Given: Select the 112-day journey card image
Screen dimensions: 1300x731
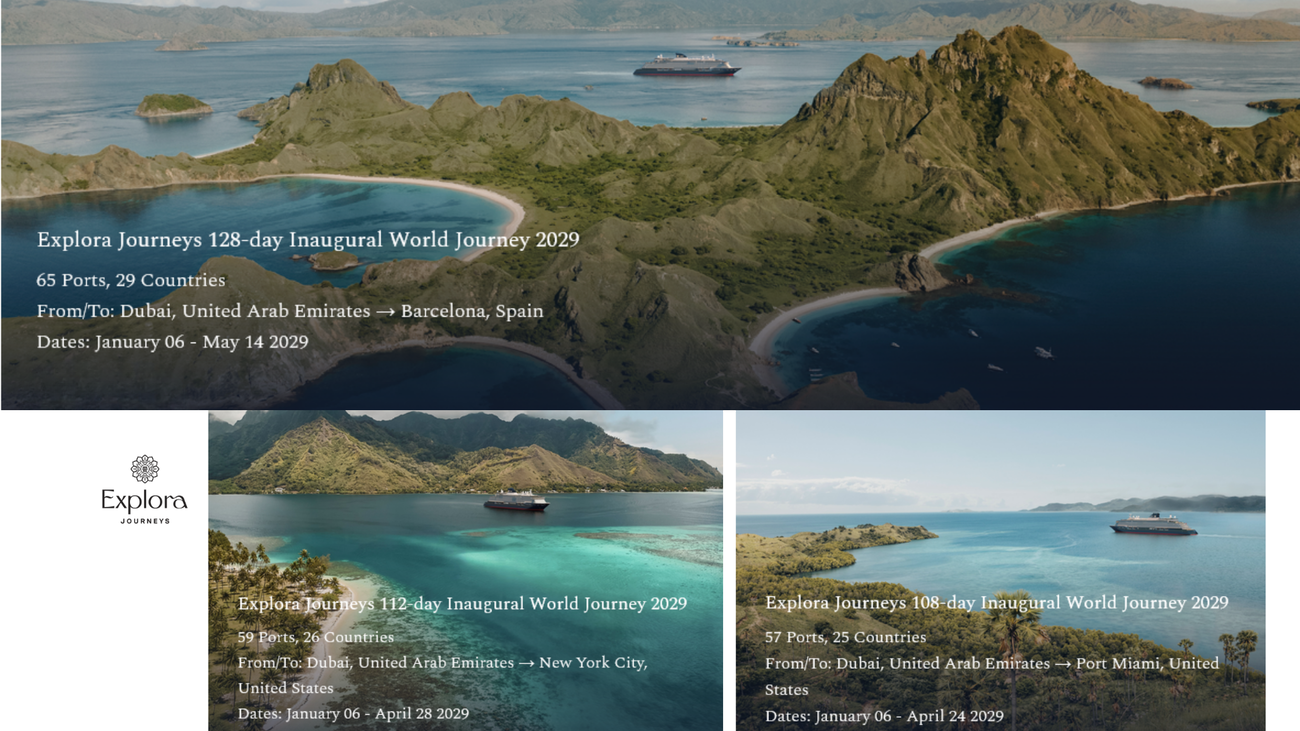Looking at the screenshot, I should pos(465,571).
